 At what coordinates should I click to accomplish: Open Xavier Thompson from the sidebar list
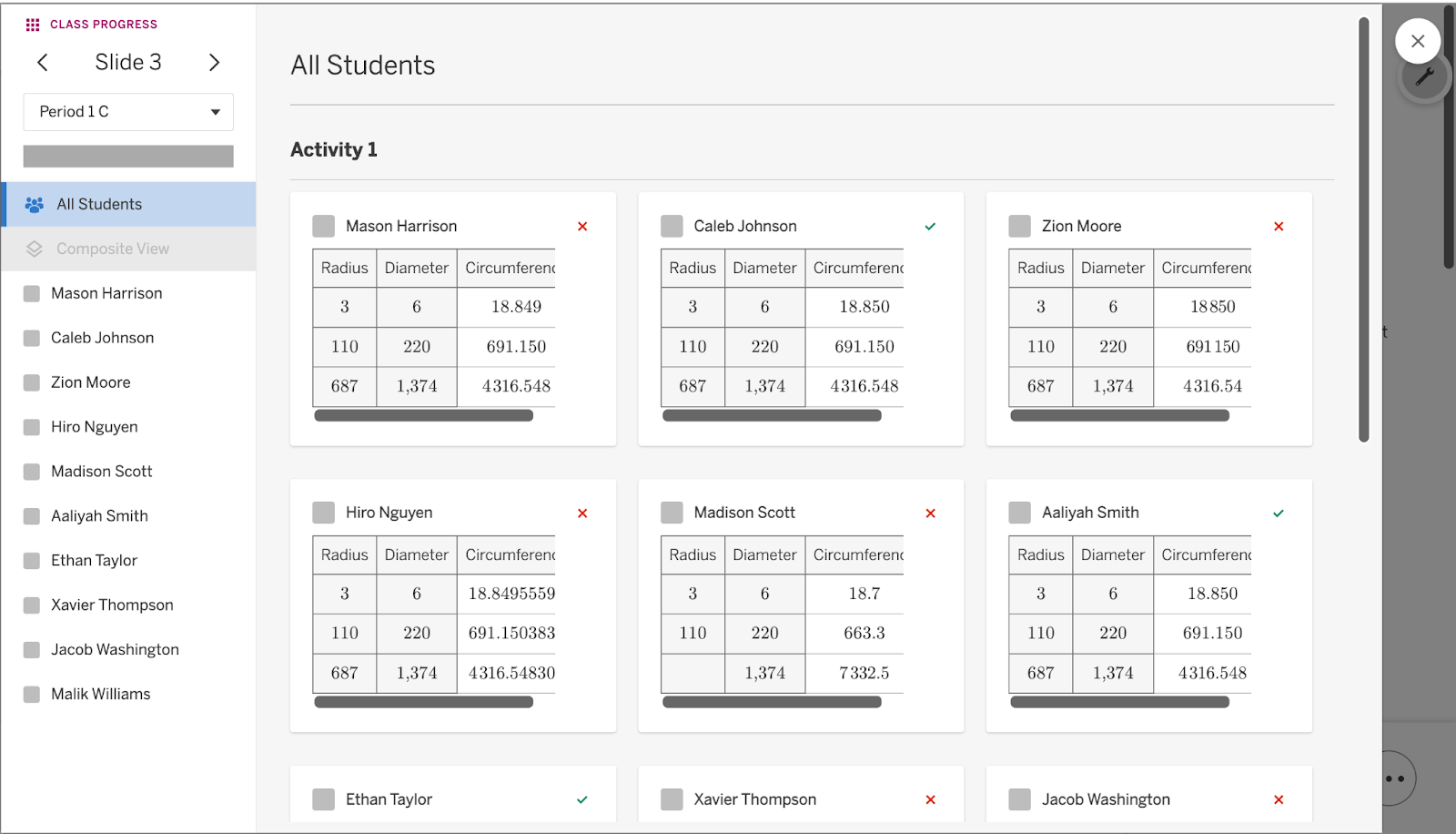click(x=112, y=605)
